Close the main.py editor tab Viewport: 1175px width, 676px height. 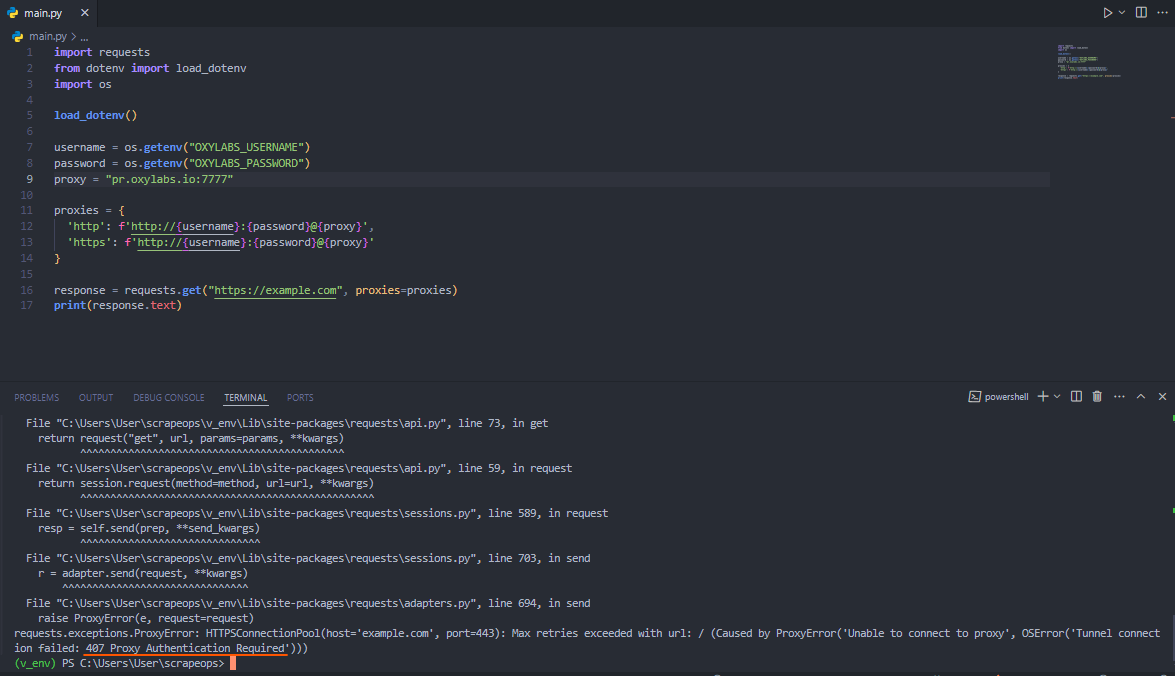(83, 13)
